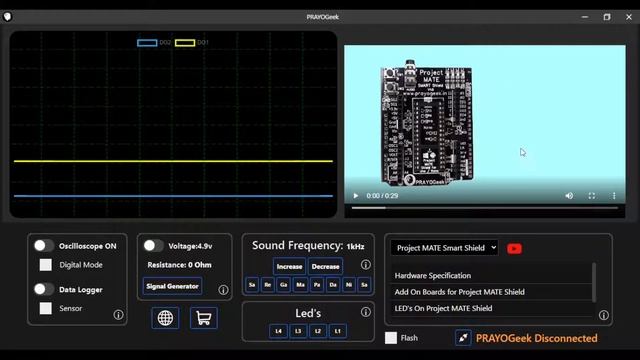
Task: Toggle the DO1 yellow legend box
Action: coord(185,42)
